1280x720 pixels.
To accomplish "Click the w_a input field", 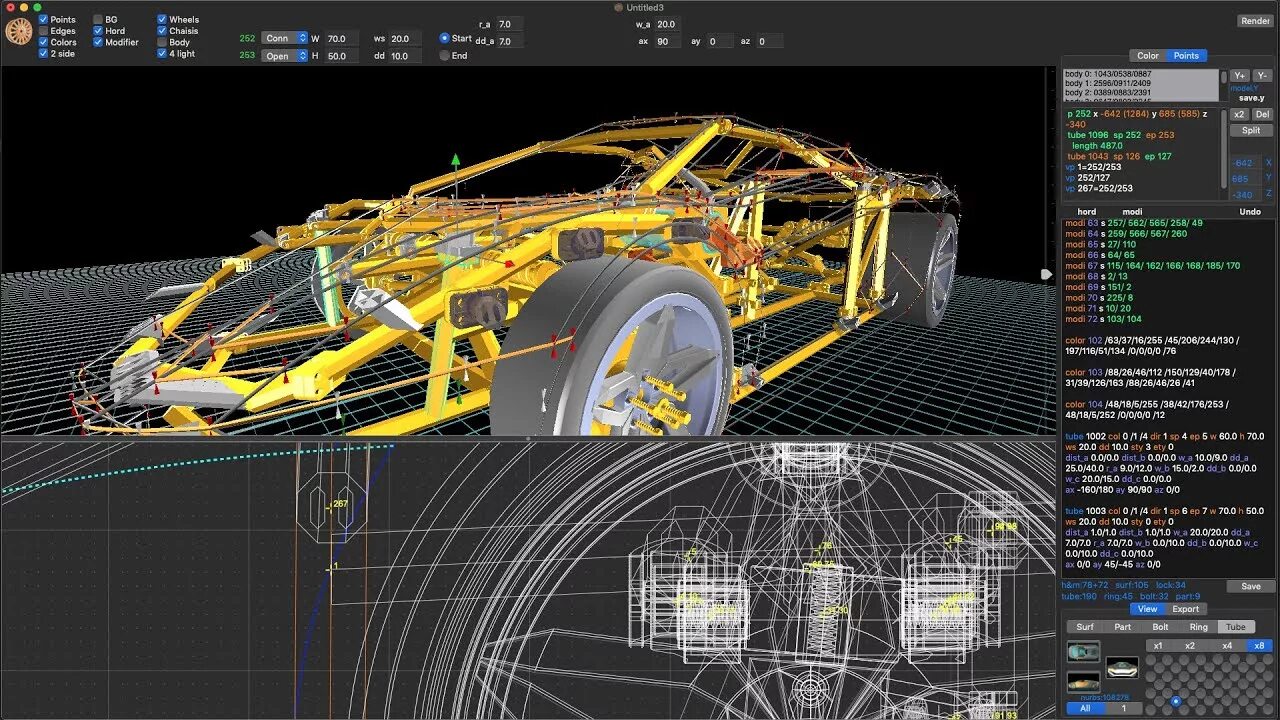I will 668,24.
